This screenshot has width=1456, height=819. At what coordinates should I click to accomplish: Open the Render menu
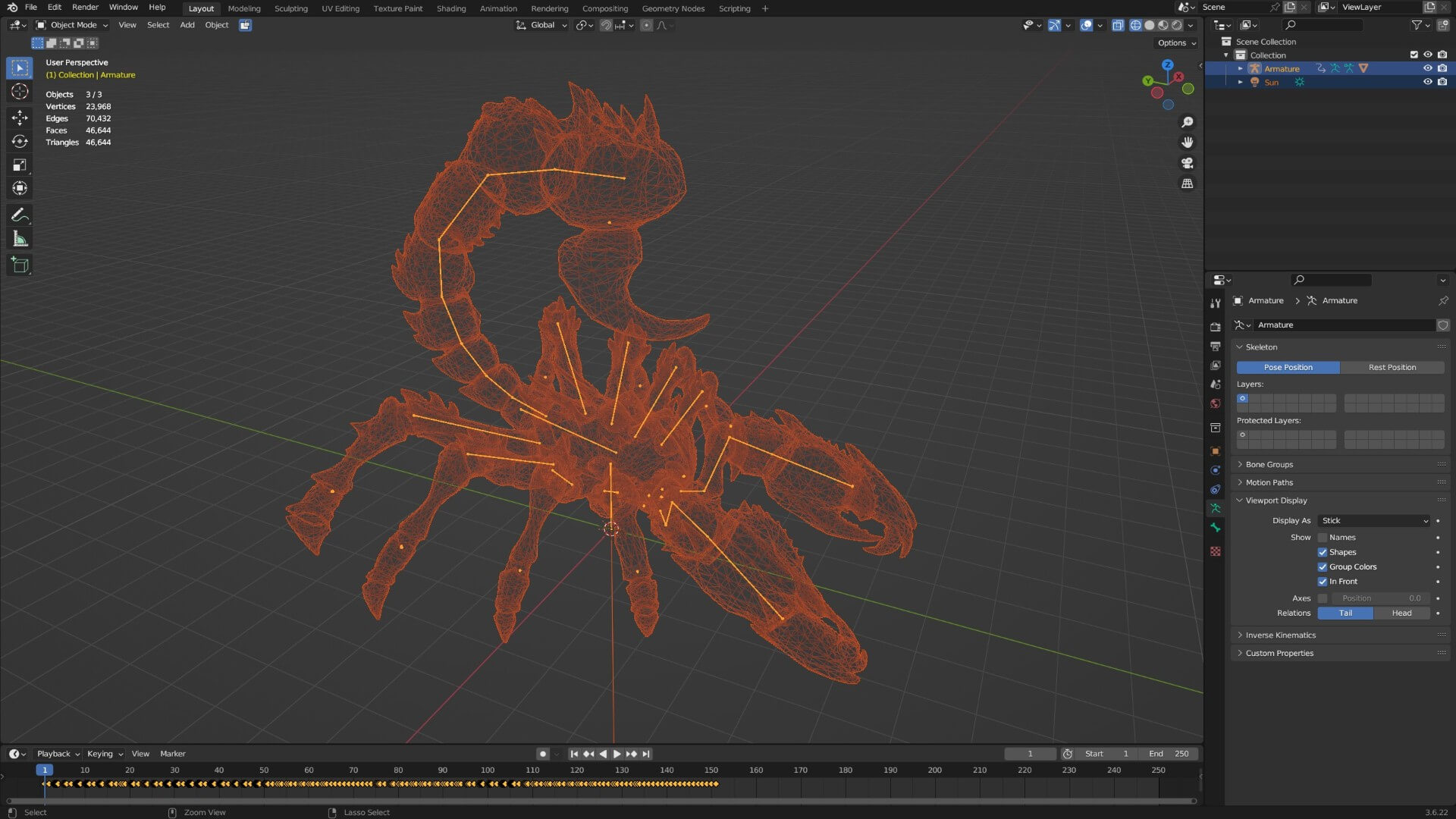tap(85, 8)
